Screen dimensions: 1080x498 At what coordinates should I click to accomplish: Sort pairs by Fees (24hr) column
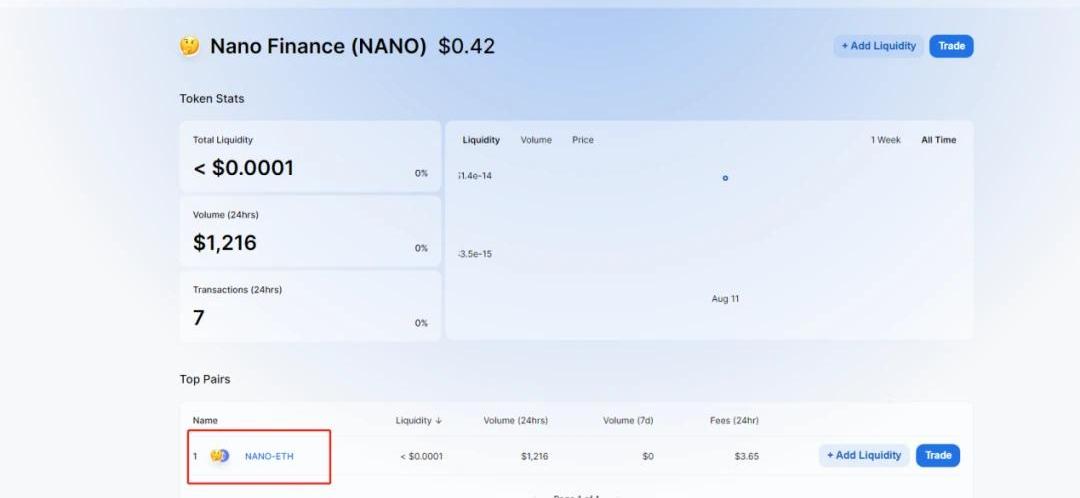(732, 420)
